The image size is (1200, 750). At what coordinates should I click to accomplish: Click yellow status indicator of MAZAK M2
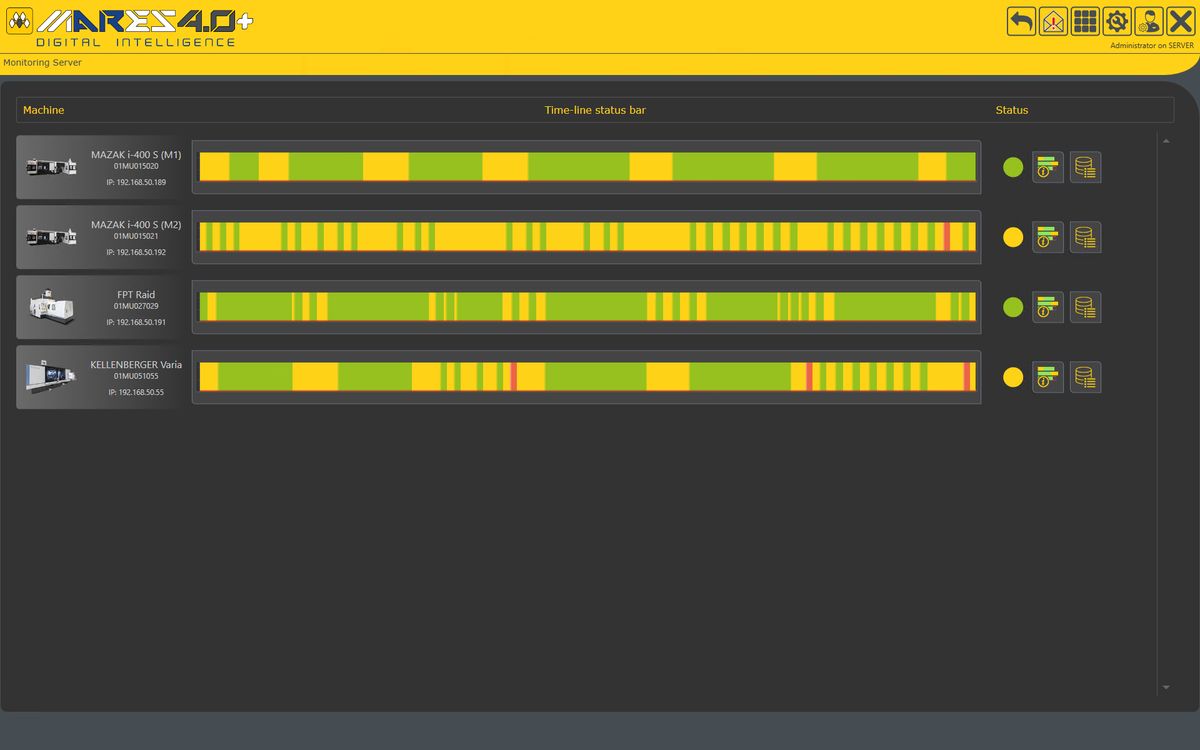point(1013,237)
